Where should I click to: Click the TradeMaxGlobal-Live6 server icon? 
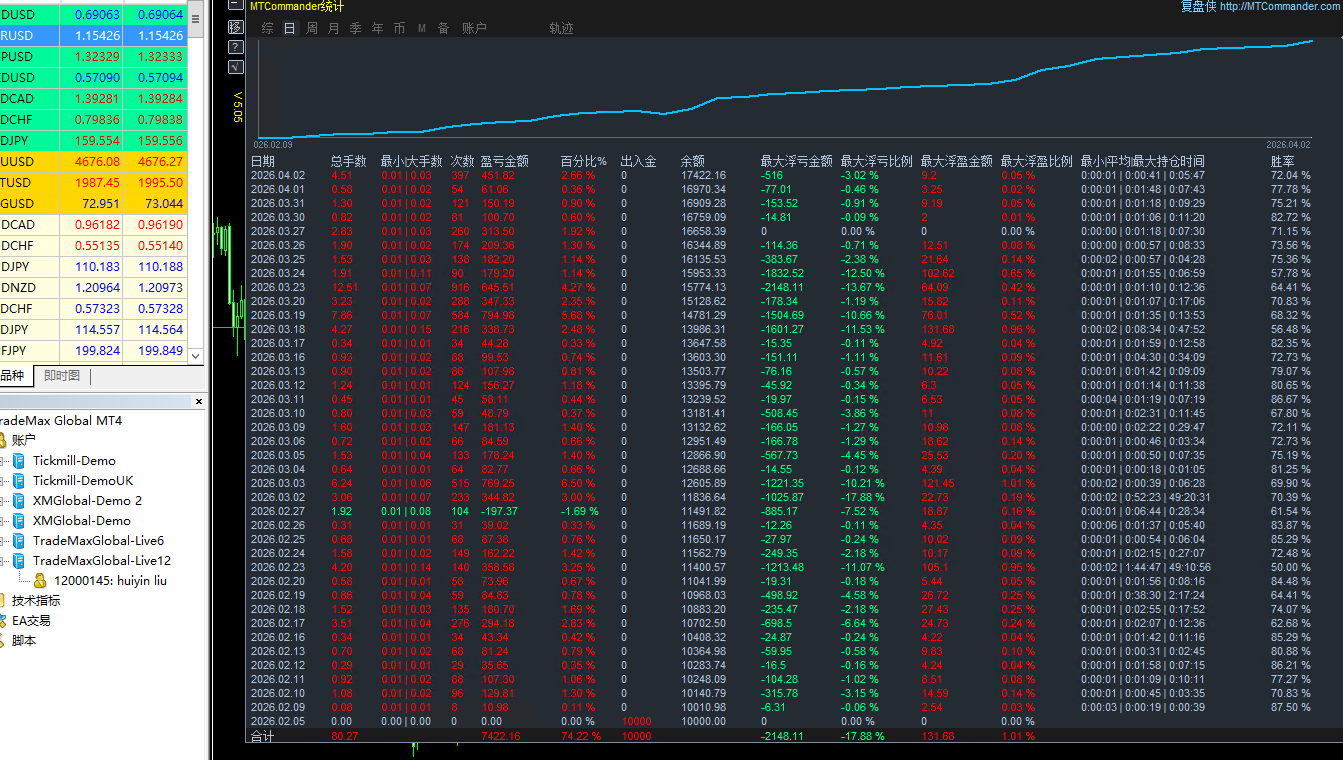coord(19,541)
